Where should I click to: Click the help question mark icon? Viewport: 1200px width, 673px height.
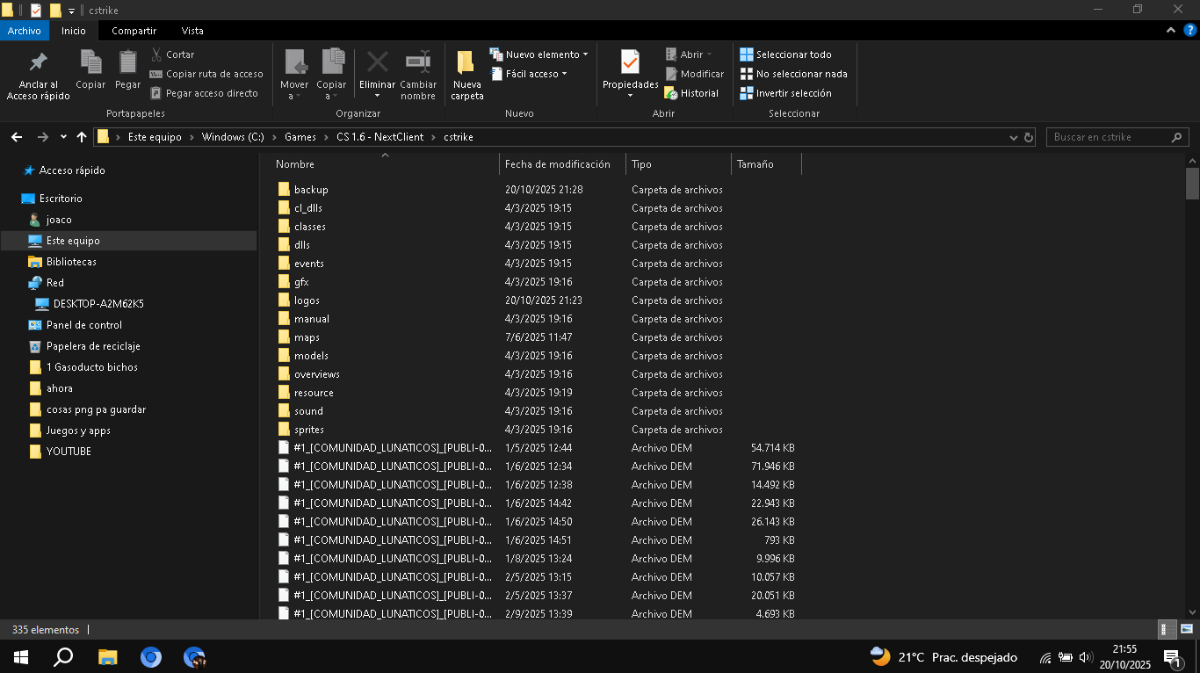(x=1189, y=31)
